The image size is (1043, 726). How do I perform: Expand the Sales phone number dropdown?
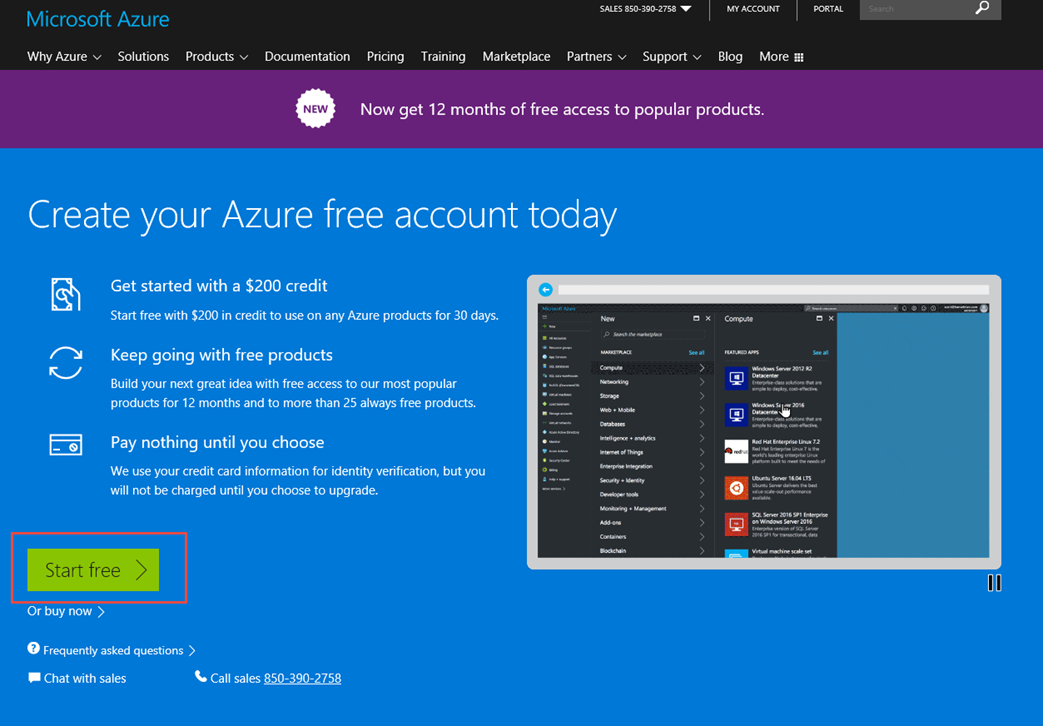coord(645,9)
